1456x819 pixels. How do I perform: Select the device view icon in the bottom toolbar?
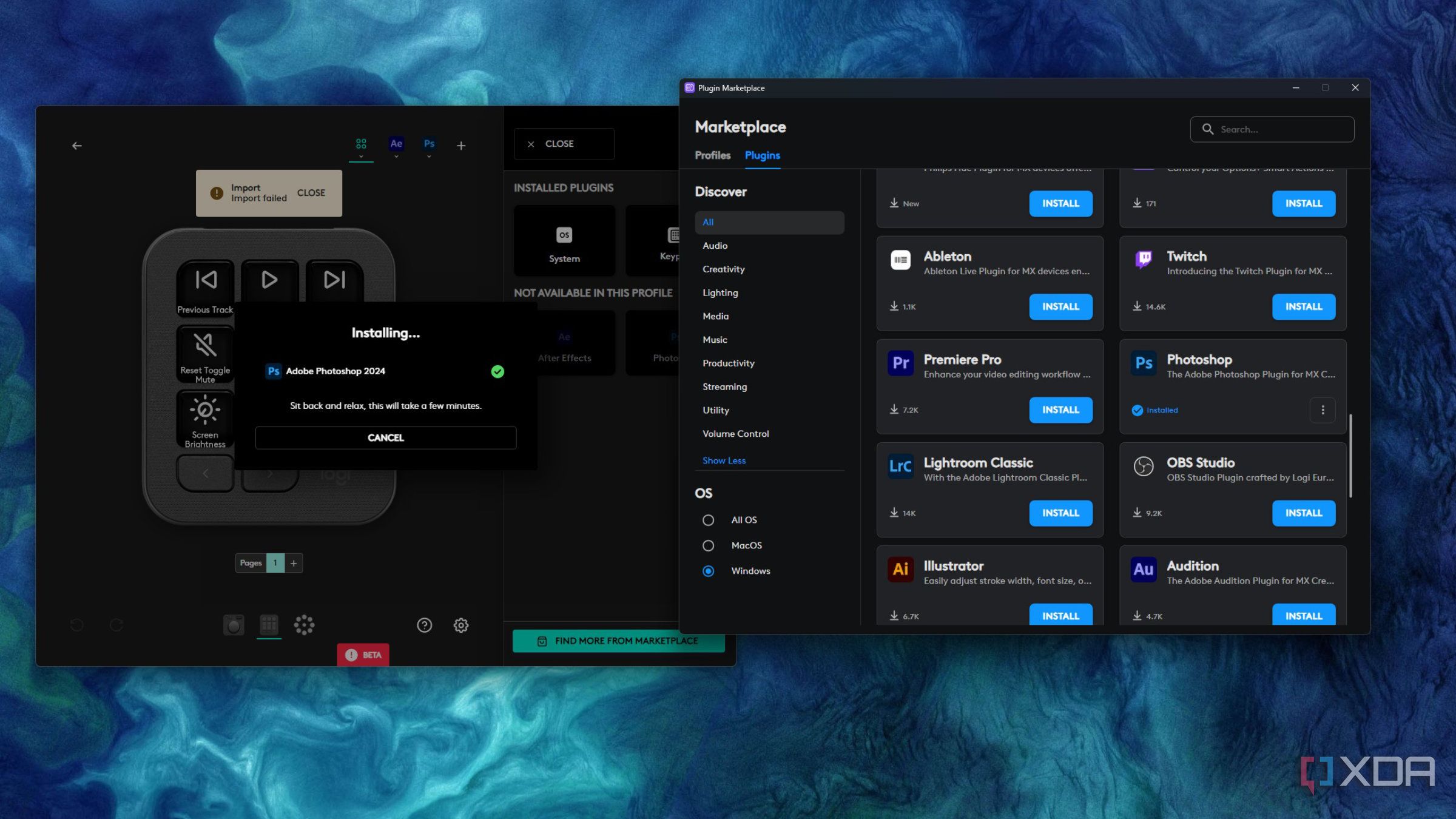[234, 624]
